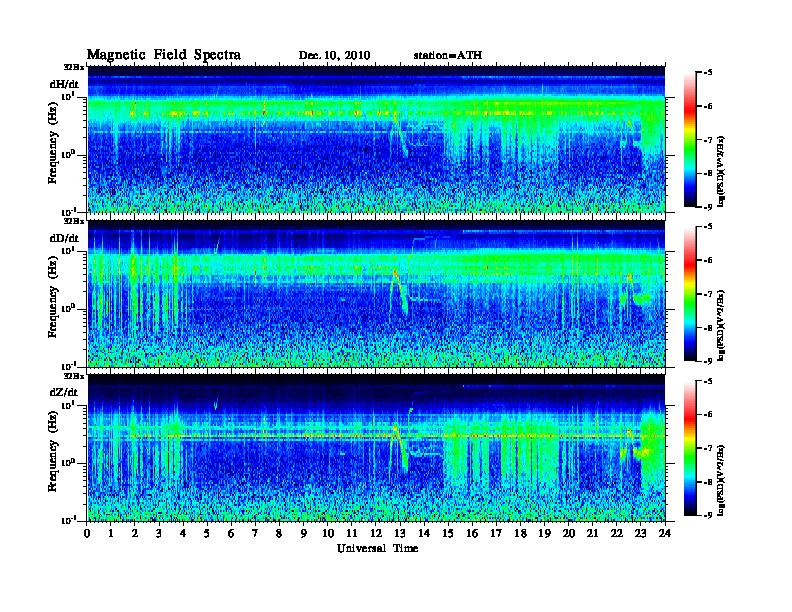Click hour tick label "14" on time axis

(424, 533)
